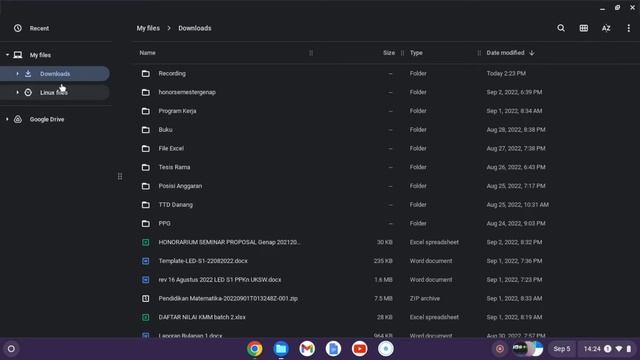Open Gmail from the shelf

(x=307, y=349)
